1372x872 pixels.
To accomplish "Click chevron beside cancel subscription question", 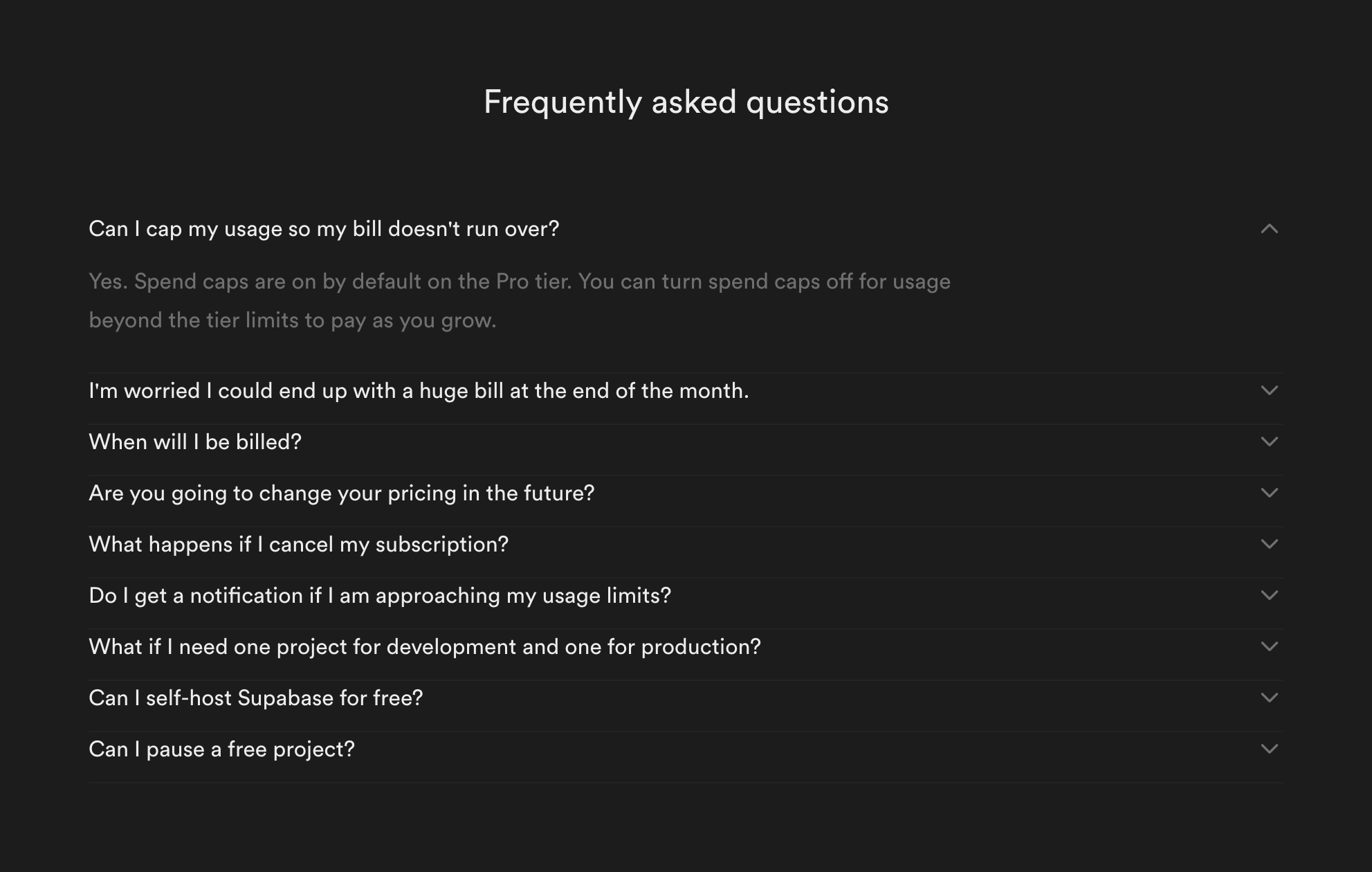I will [1269, 545].
